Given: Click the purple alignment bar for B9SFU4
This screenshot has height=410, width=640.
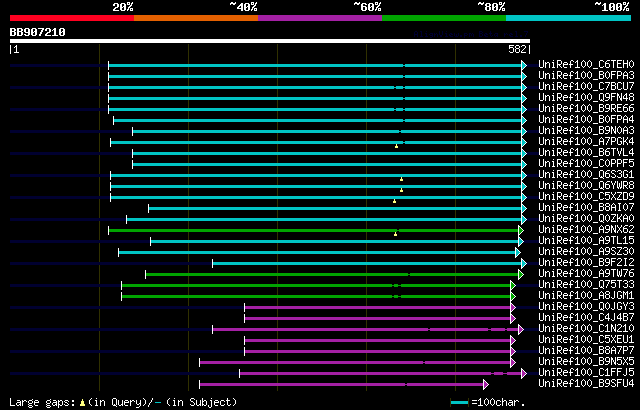Looking at the screenshot, I should coord(344,385).
